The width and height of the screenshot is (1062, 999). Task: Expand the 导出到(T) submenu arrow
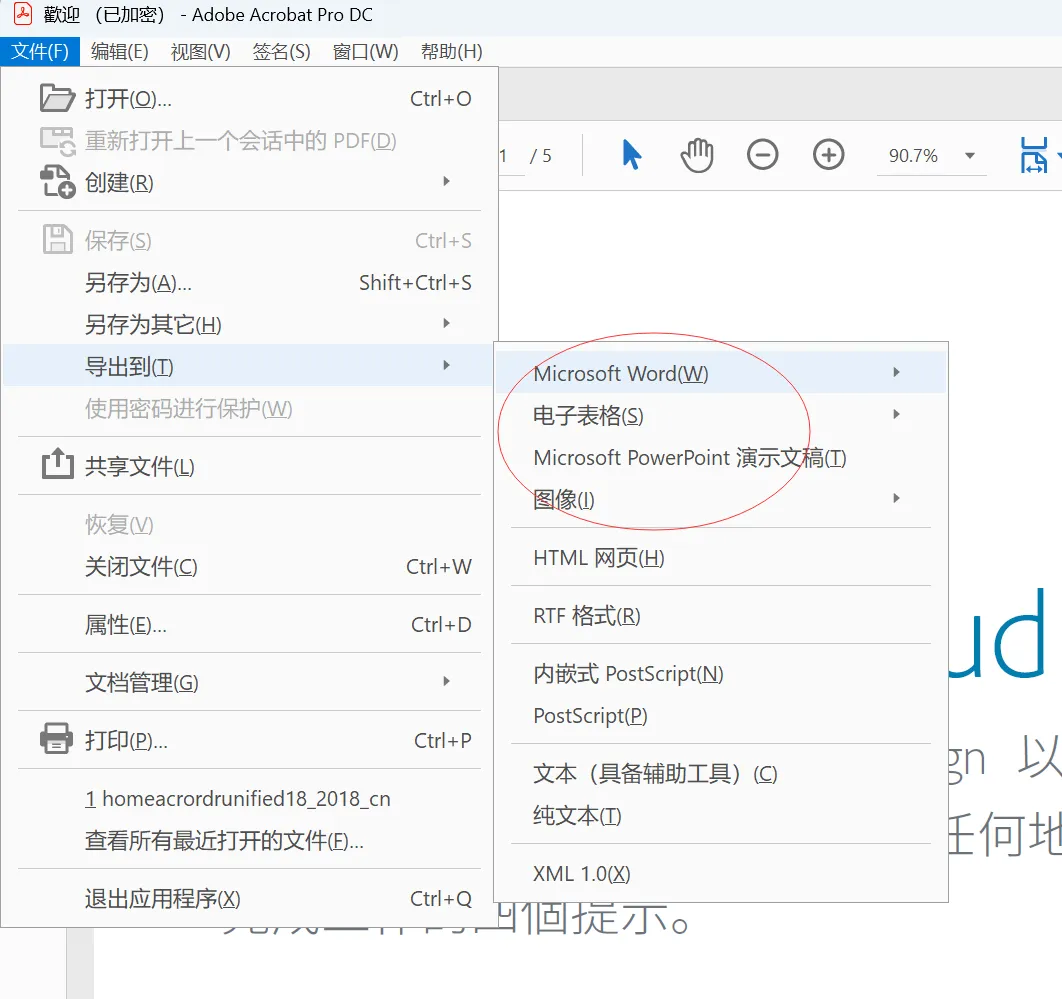point(446,366)
